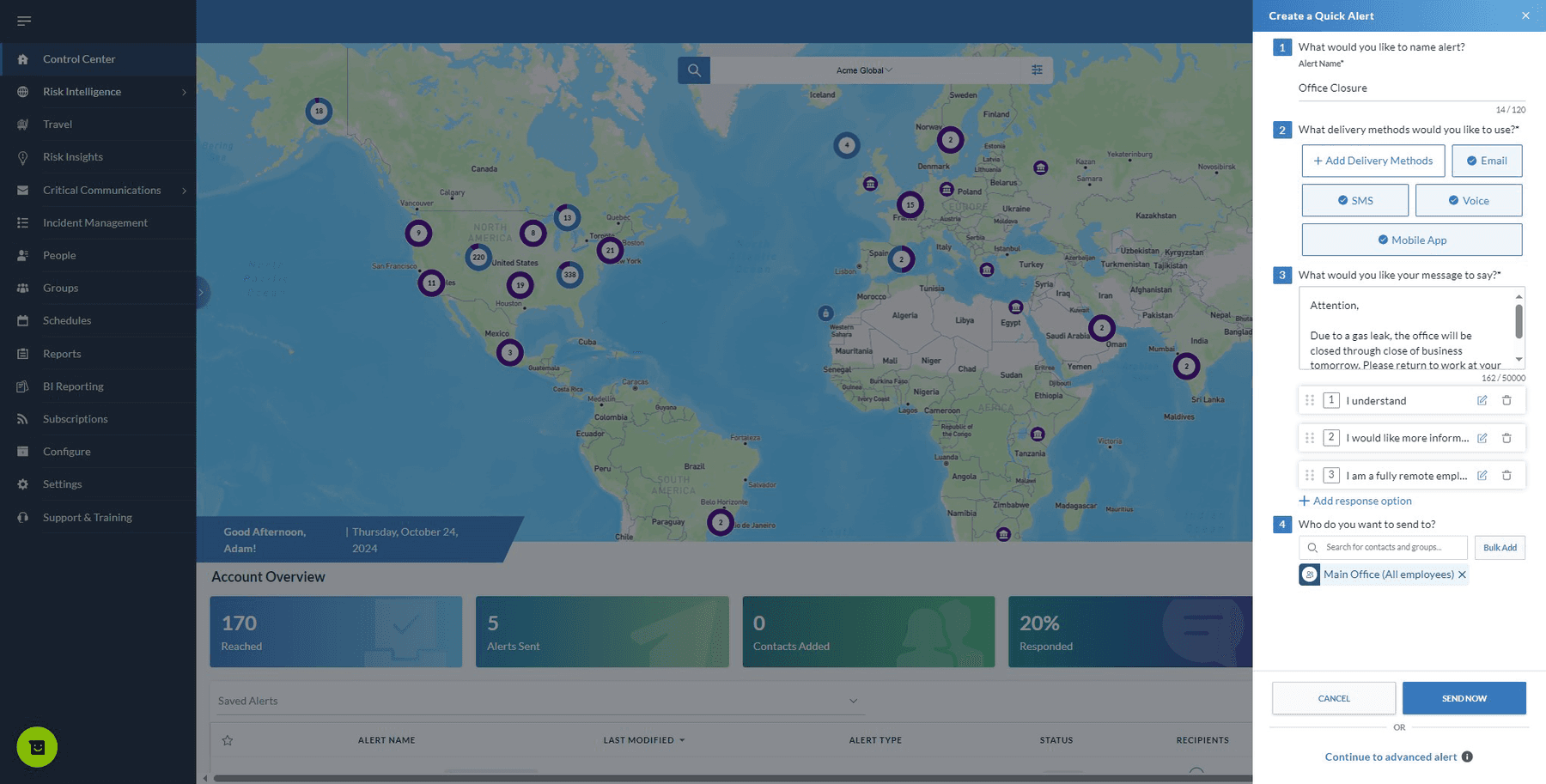Click the chatbot icon in the bottom-left corner
The height and width of the screenshot is (784, 1546).
[x=37, y=747]
